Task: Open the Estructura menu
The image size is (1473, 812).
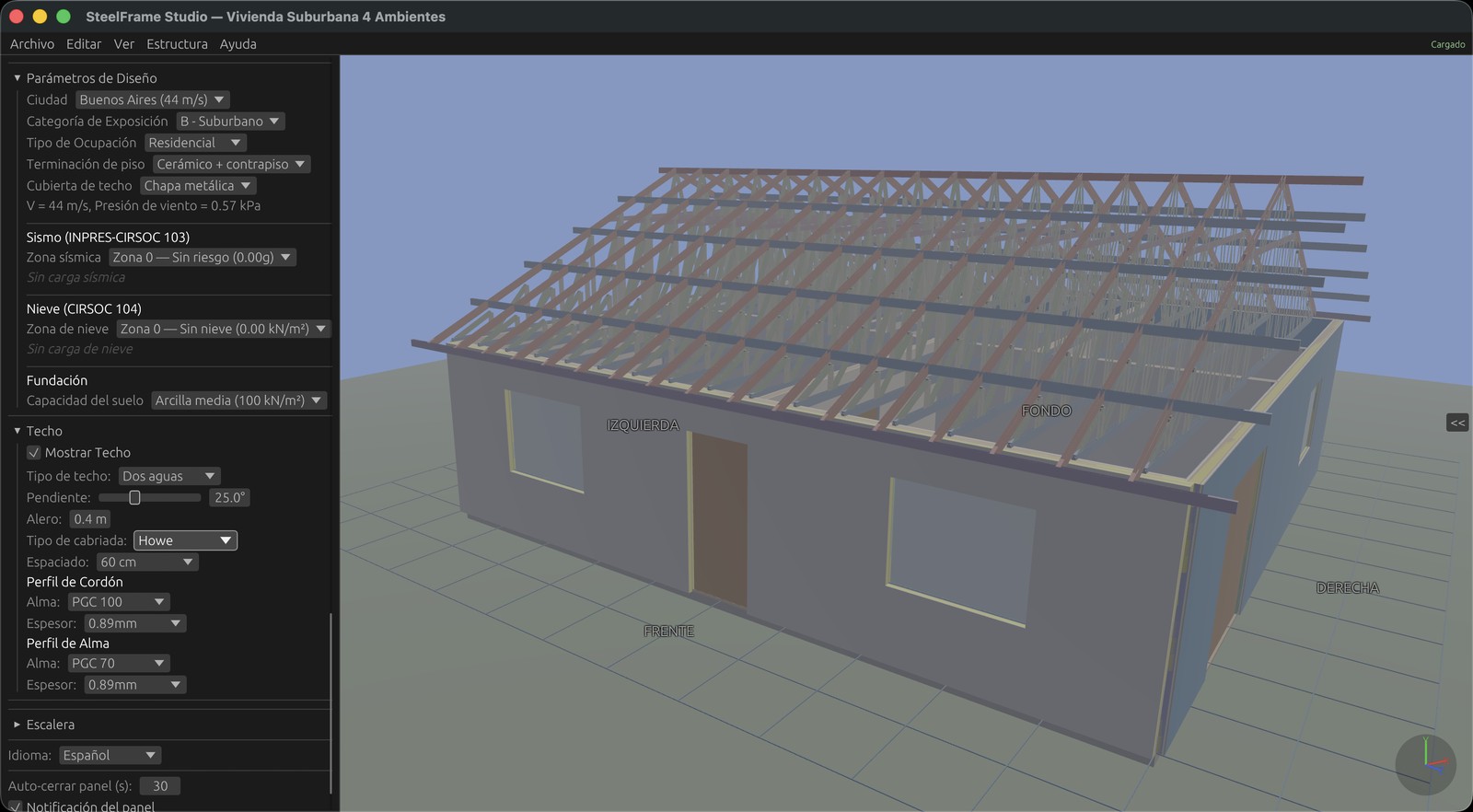Action: pyautogui.click(x=177, y=44)
